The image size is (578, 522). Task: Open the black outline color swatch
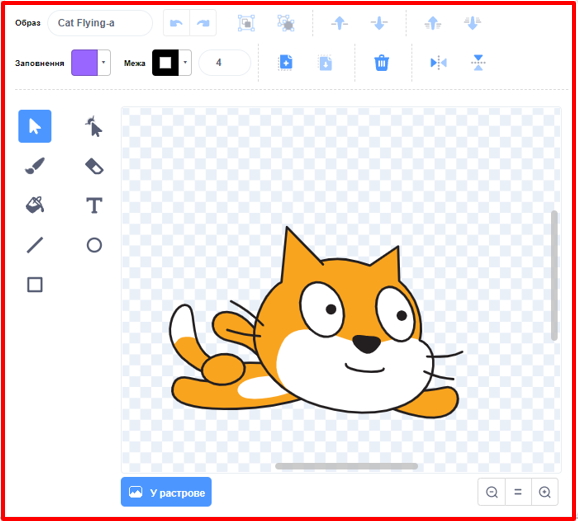pos(165,63)
